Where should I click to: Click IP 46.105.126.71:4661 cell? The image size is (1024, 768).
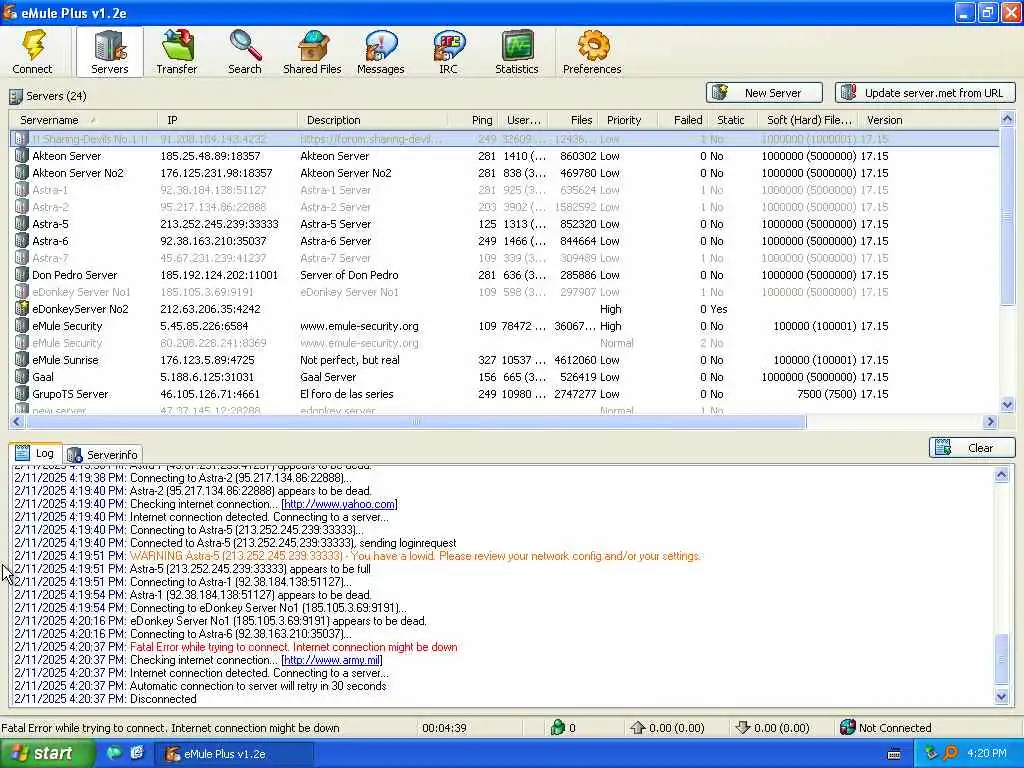coord(210,394)
